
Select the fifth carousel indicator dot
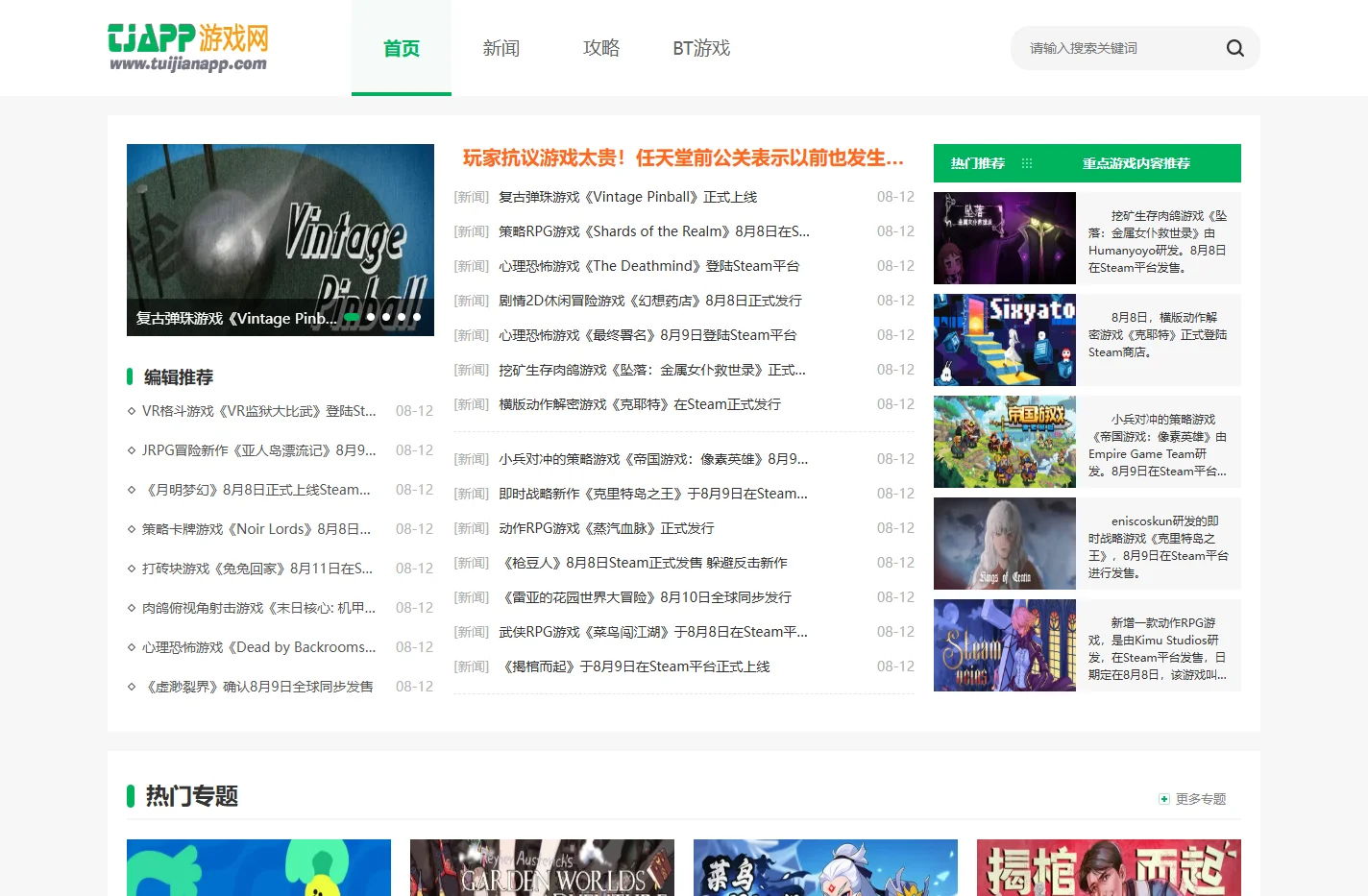click(x=417, y=317)
